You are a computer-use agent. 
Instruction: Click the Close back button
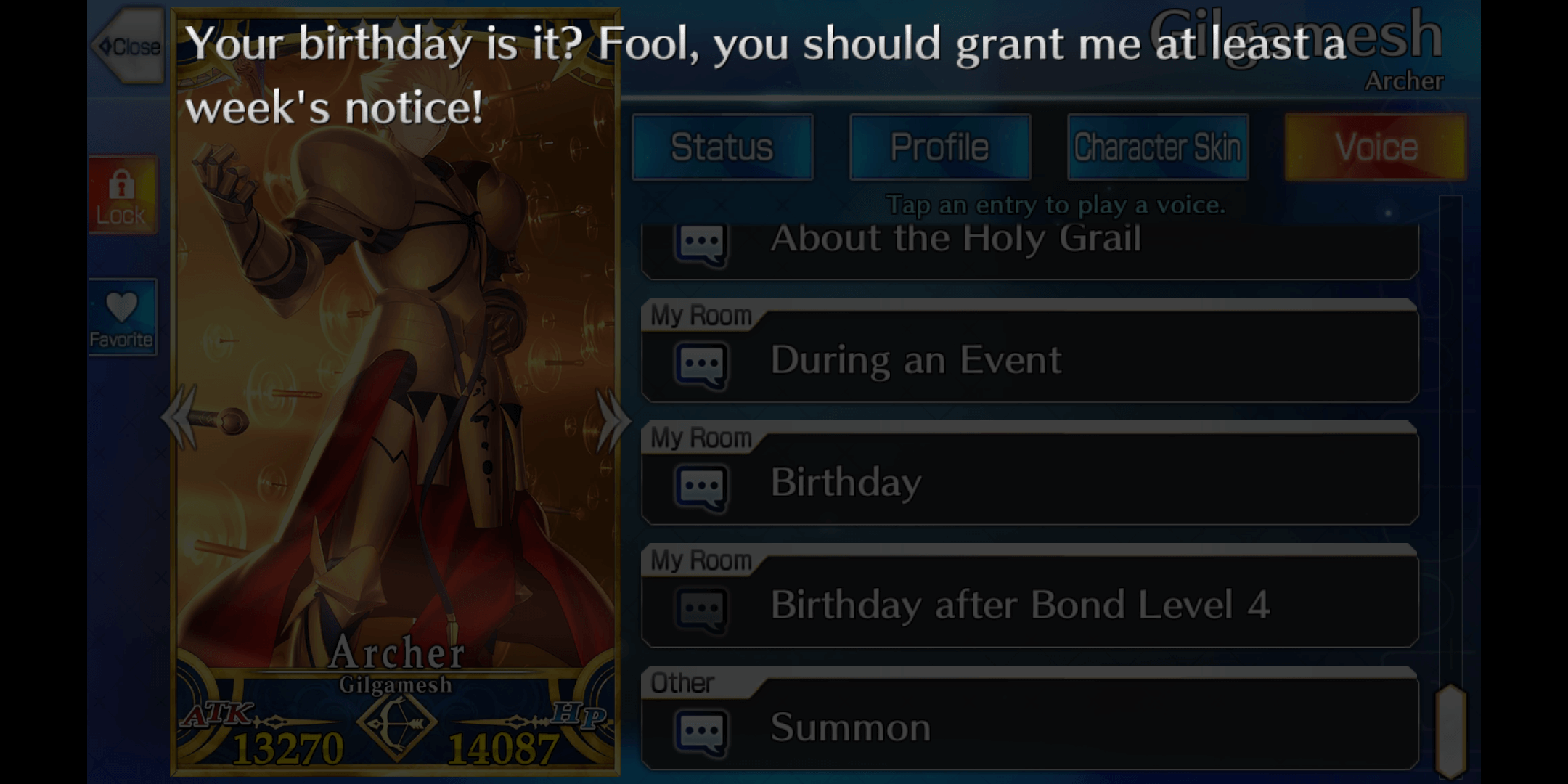(x=128, y=47)
